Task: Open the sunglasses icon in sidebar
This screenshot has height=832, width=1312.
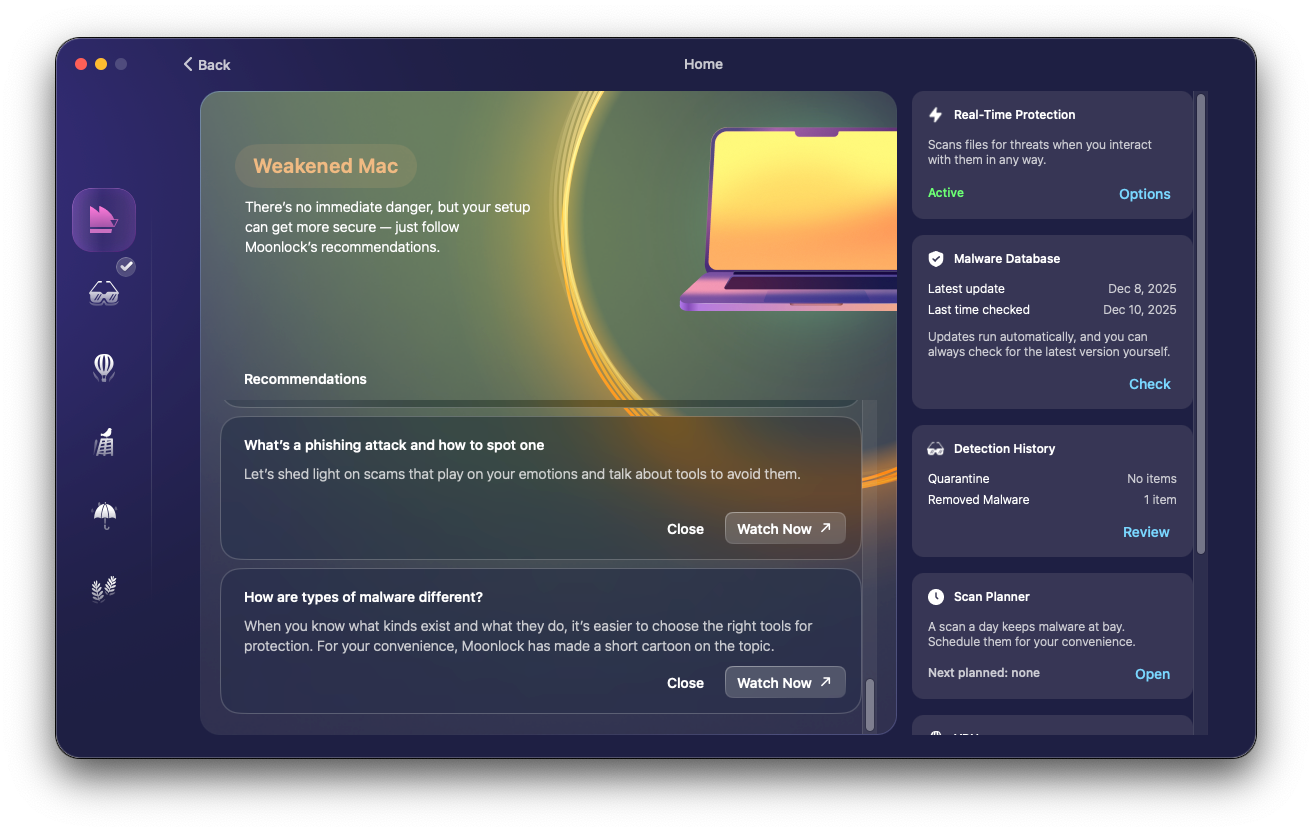Action: click(104, 293)
